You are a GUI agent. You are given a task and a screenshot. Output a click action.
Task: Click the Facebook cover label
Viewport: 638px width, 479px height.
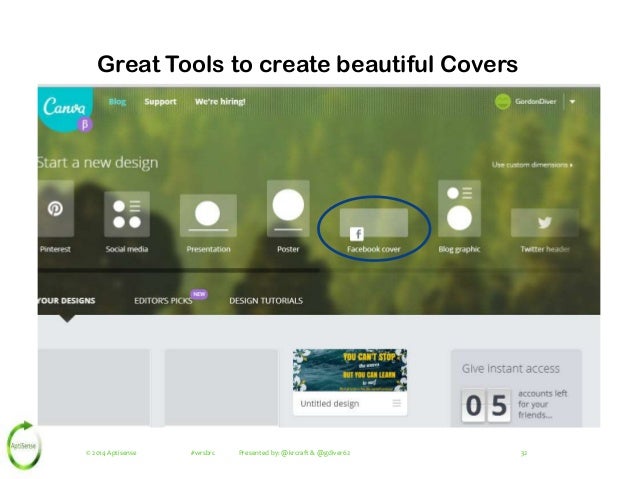[374, 249]
